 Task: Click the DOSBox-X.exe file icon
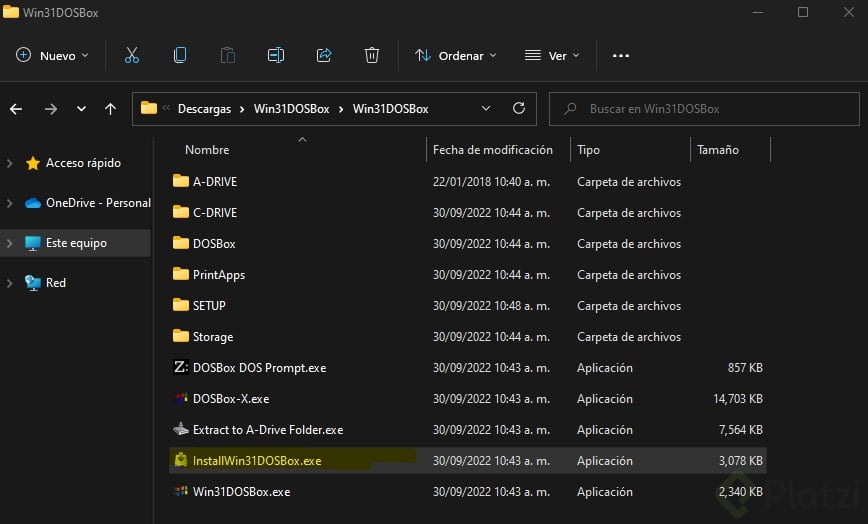click(180, 398)
